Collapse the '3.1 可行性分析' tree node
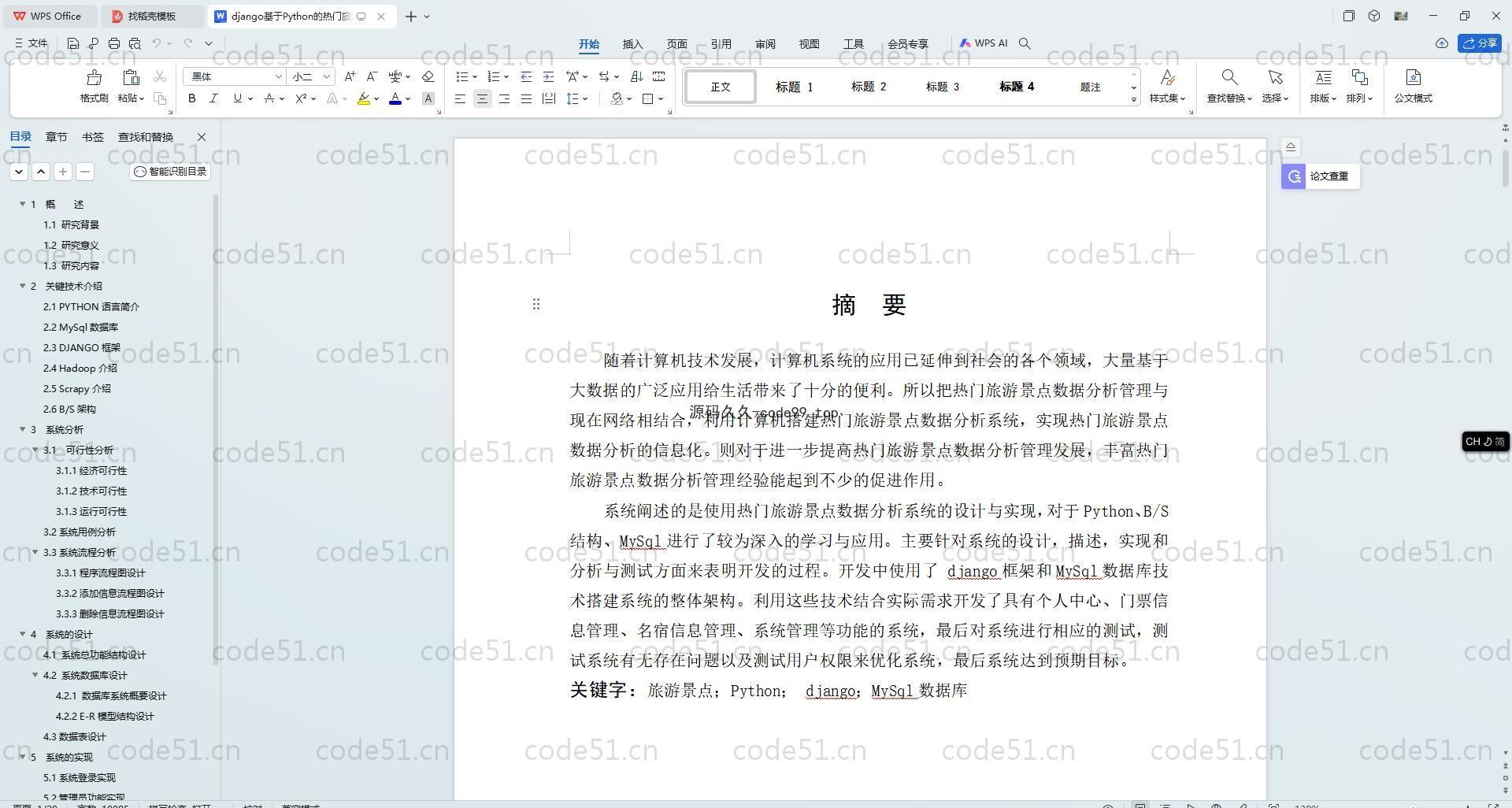Screen dimensions: 1512x808 point(35,450)
